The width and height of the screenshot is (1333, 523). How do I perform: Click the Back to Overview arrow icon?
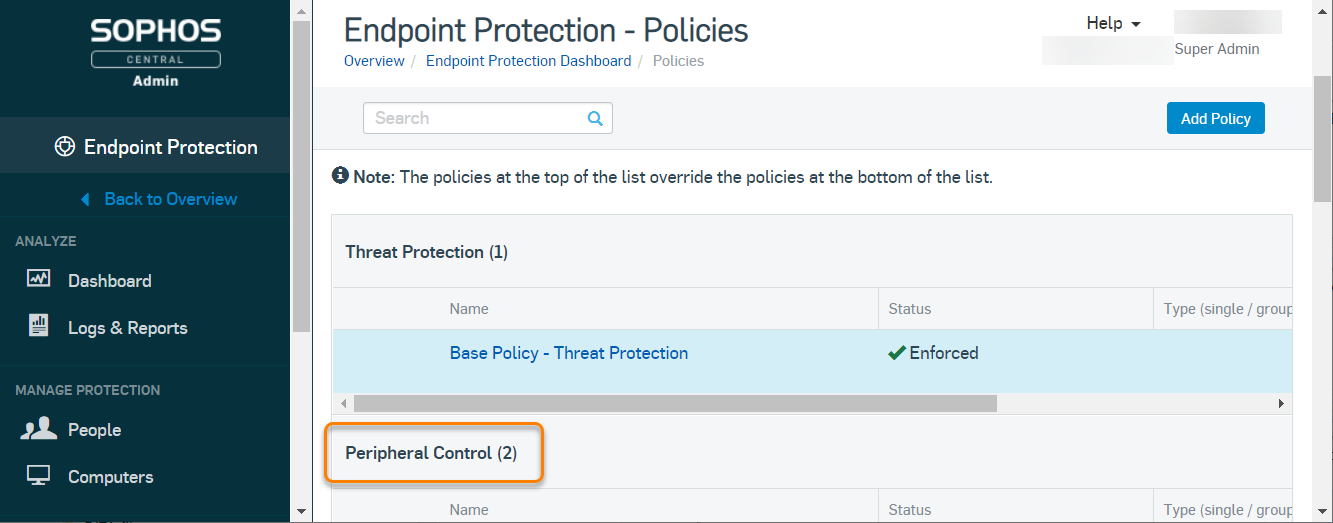click(86, 199)
